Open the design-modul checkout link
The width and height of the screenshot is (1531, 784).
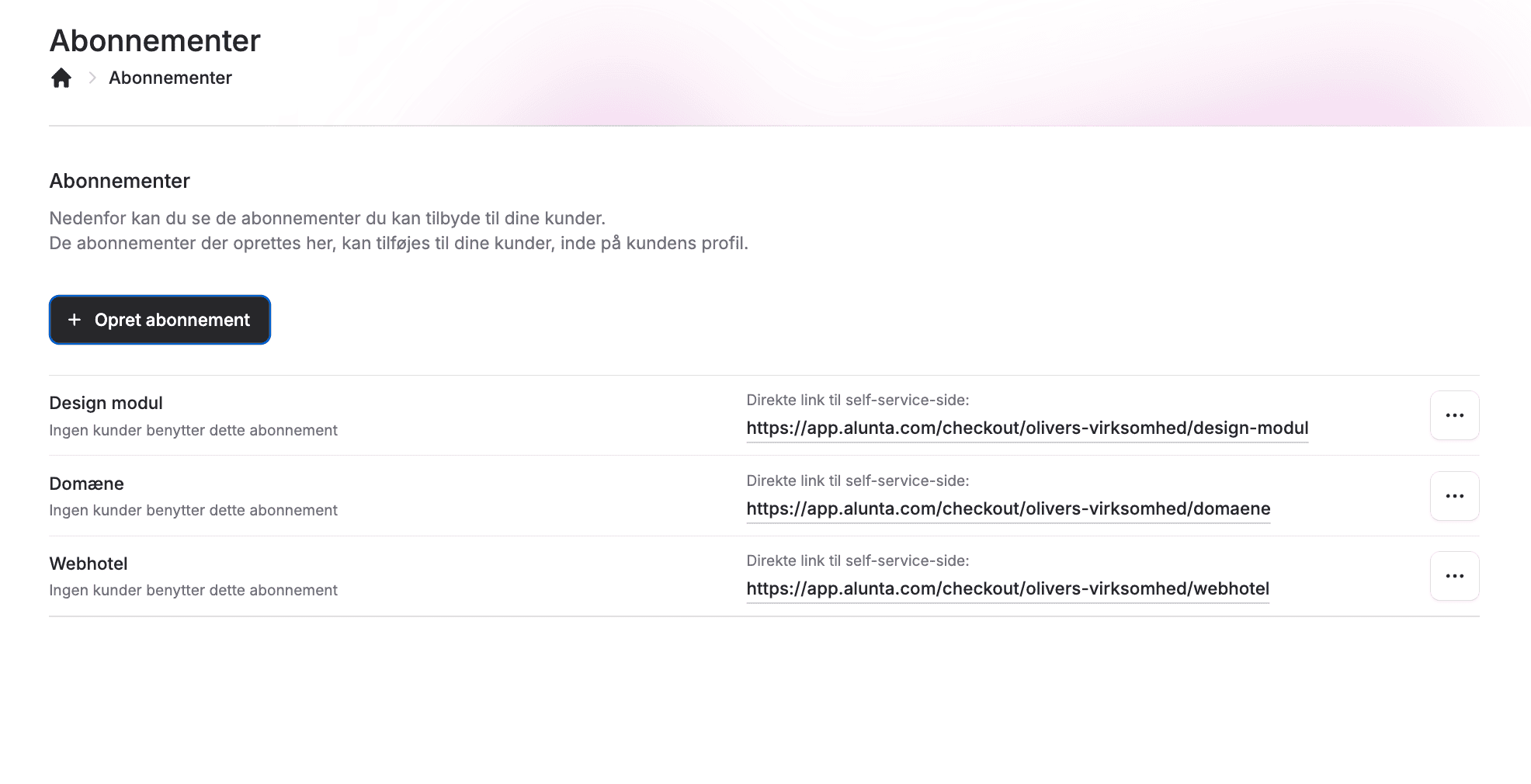(x=1026, y=428)
